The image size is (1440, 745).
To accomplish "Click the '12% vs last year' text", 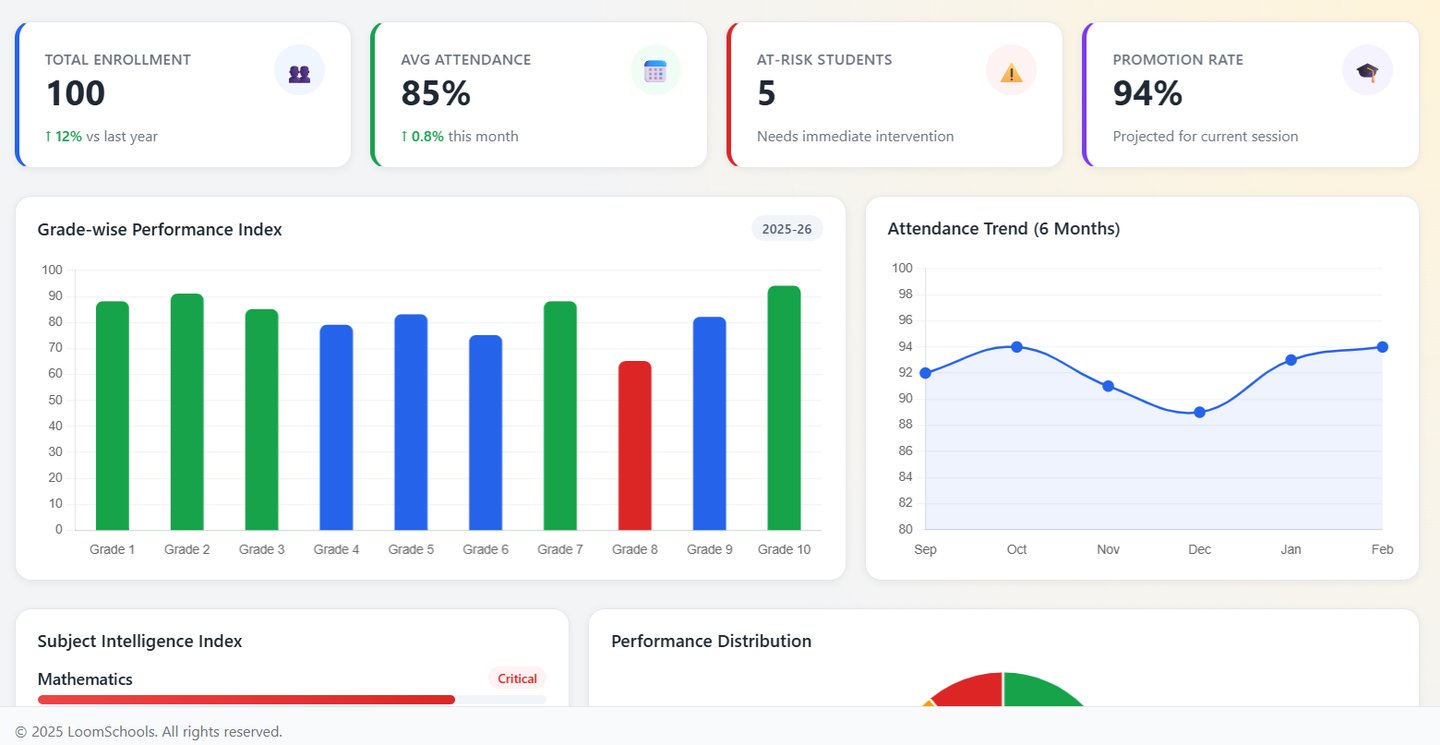I will click(102, 136).
